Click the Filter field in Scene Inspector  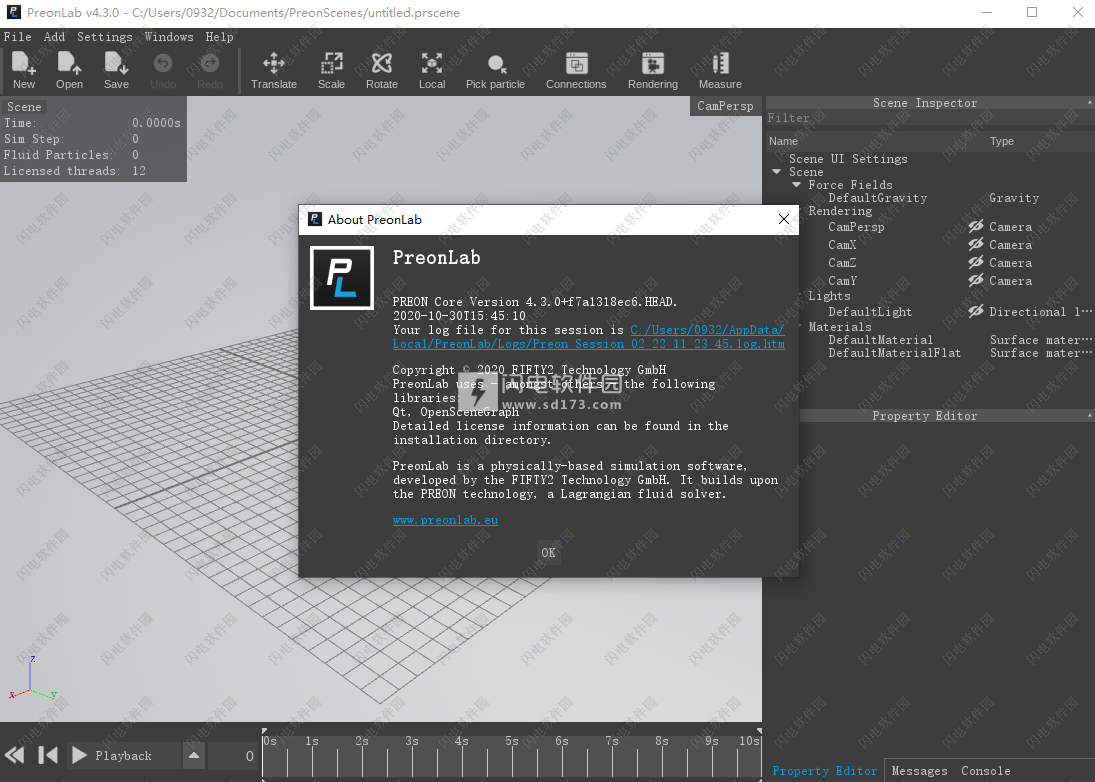point(930,118)
